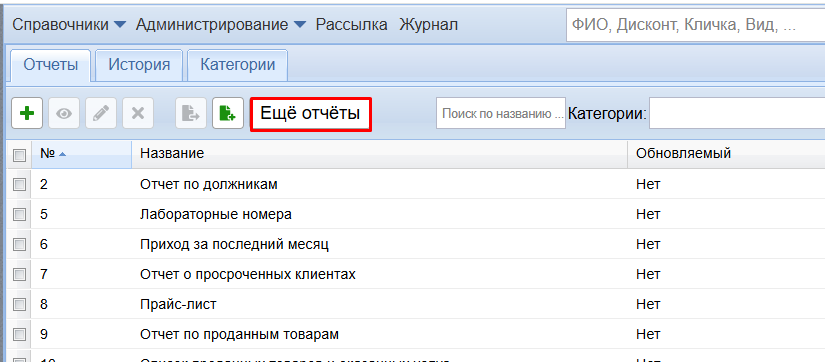Click the X delete report icon
The image size is (825, 362).
pyautogui.click(x=138, y=113)
